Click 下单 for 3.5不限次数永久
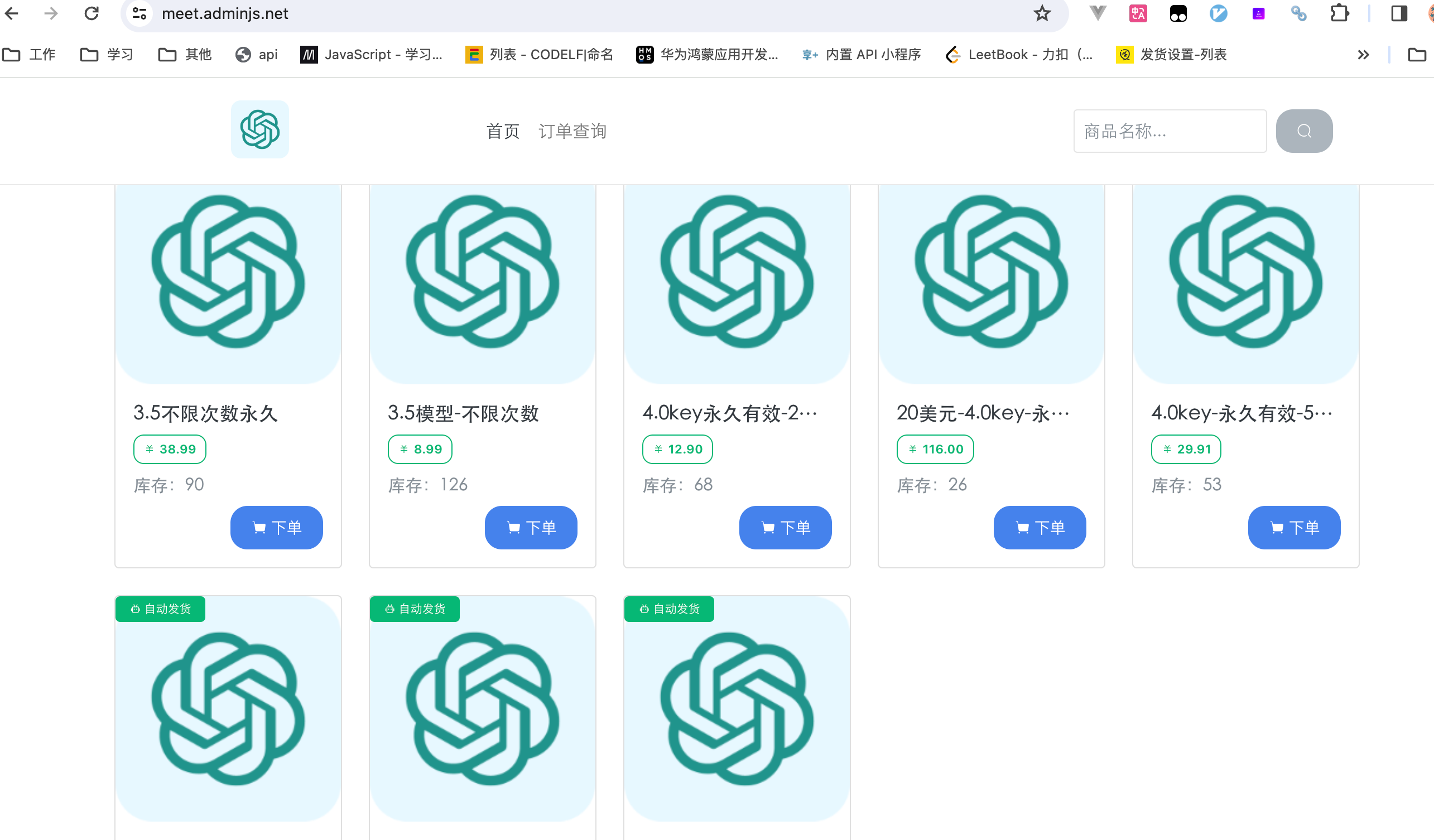This screenshot has width=1434, height=840. 276,527
